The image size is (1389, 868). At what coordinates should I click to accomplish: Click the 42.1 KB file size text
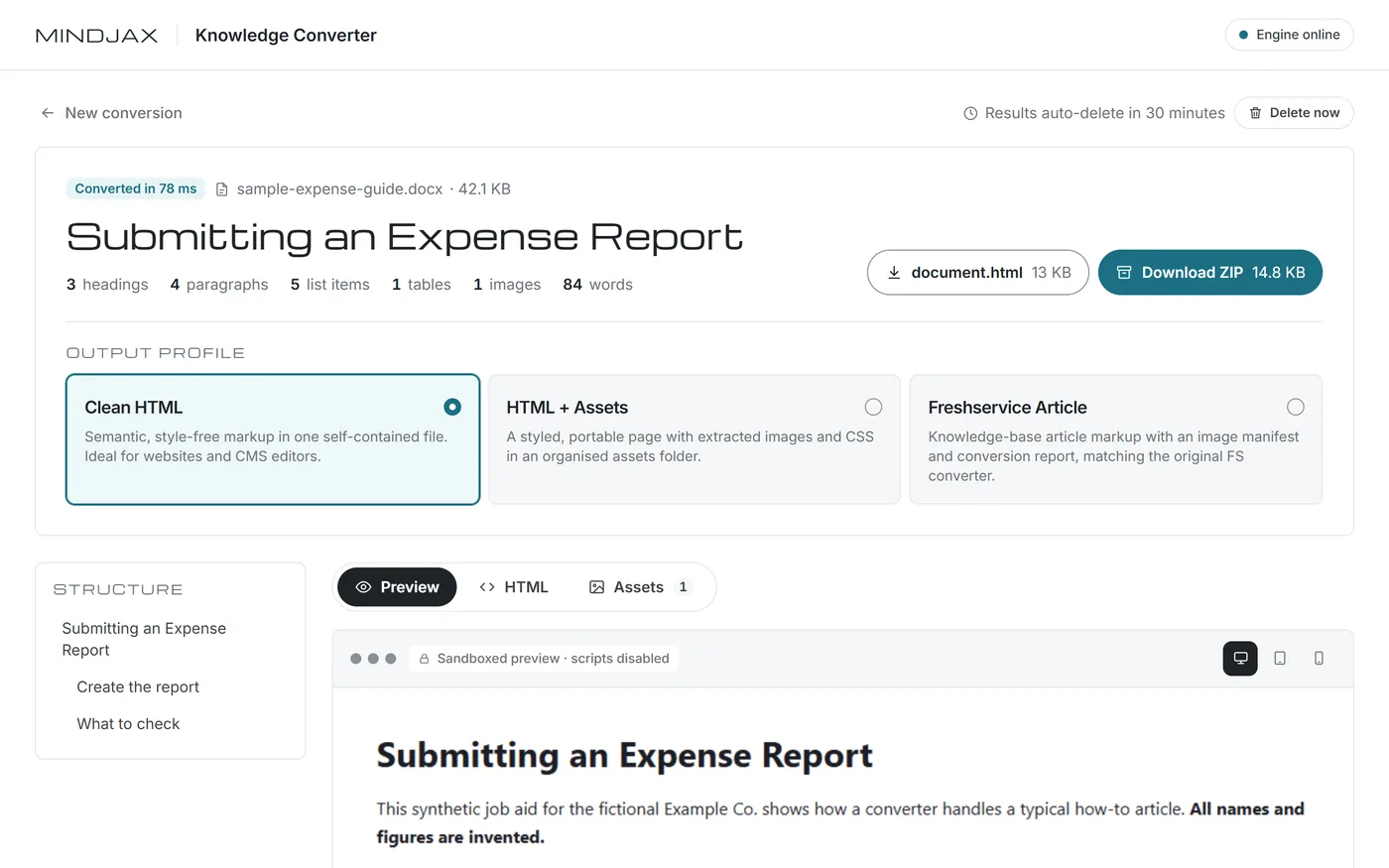point(484,188)
